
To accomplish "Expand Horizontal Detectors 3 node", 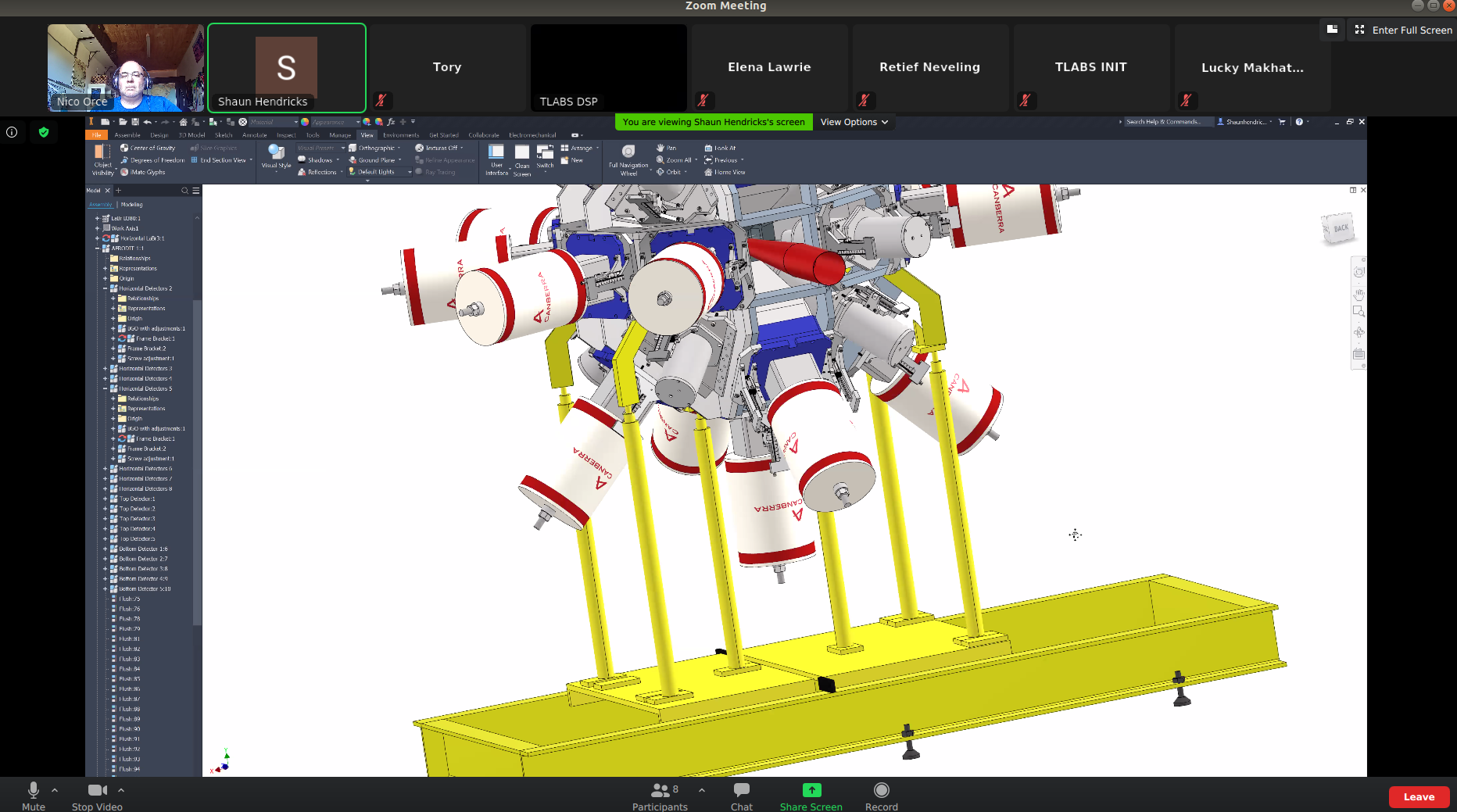I will point(106,369).
